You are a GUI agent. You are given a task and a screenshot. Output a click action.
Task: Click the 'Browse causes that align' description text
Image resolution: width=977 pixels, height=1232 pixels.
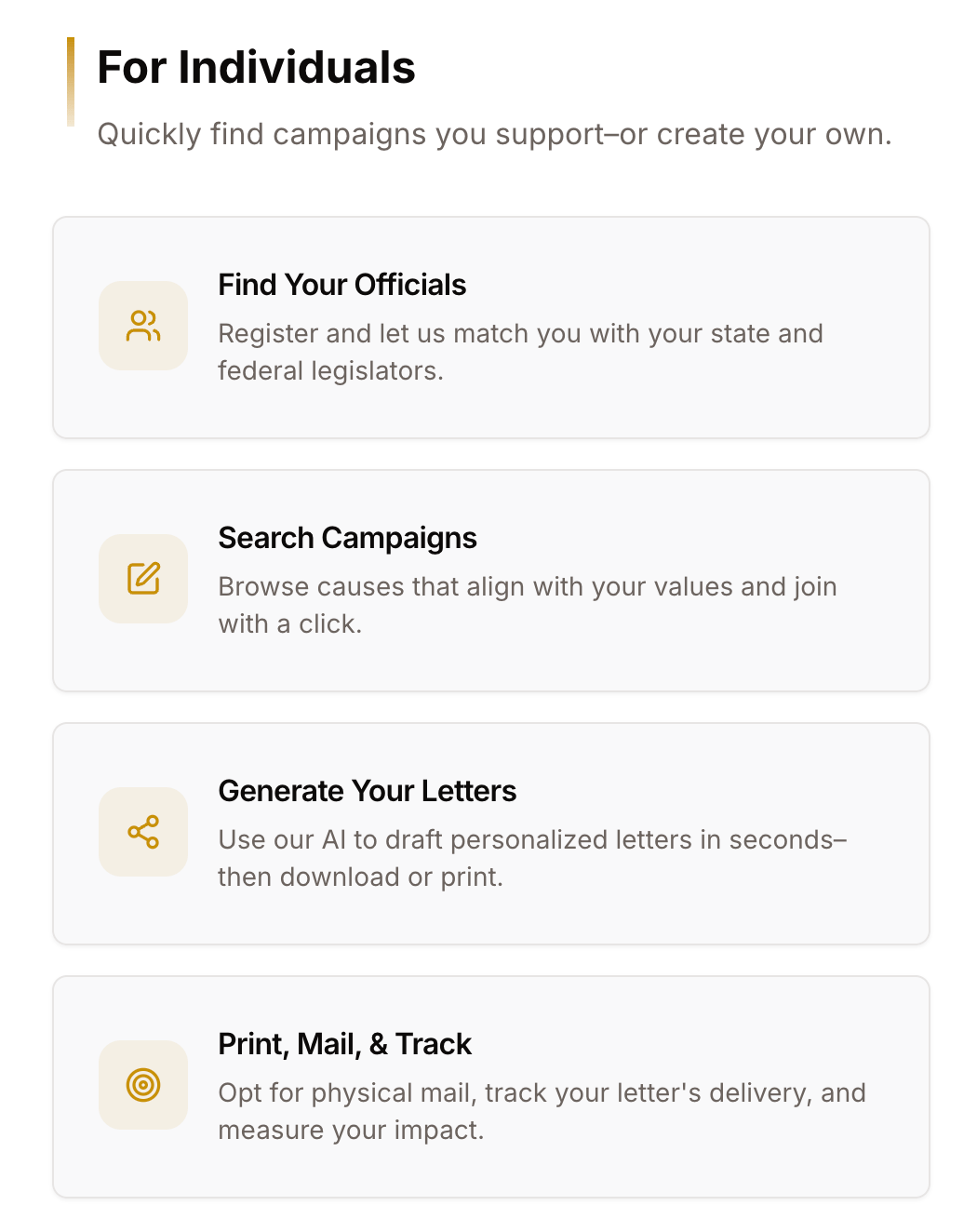[528, 605]
